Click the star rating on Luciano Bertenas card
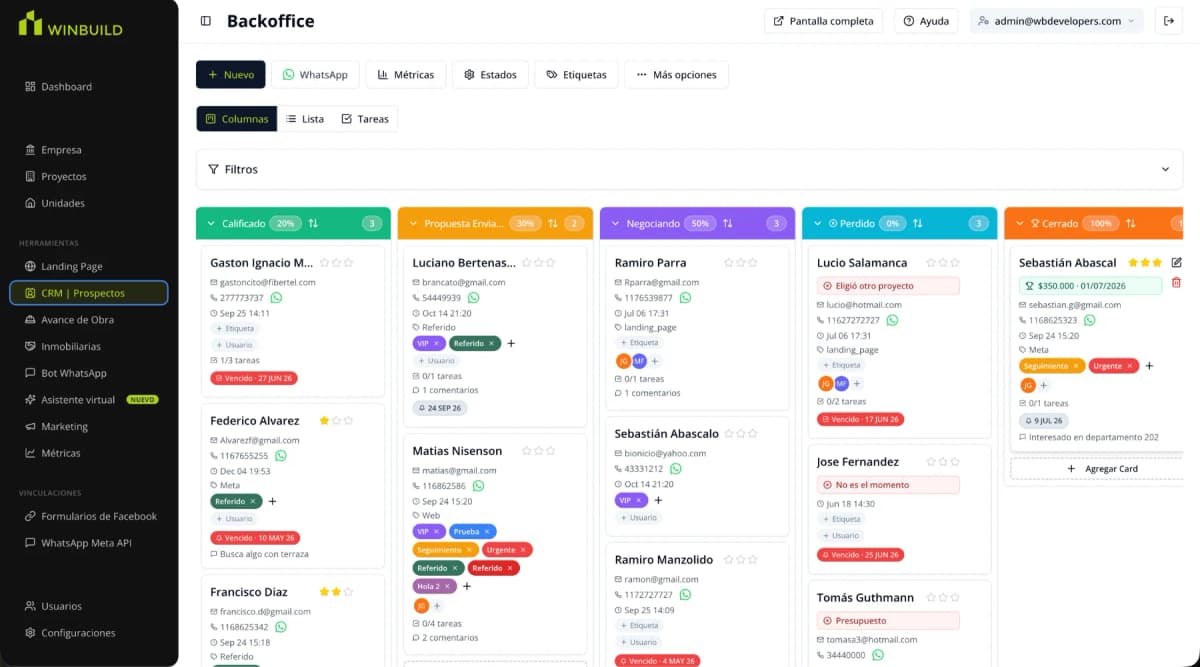 pos(539,263)
